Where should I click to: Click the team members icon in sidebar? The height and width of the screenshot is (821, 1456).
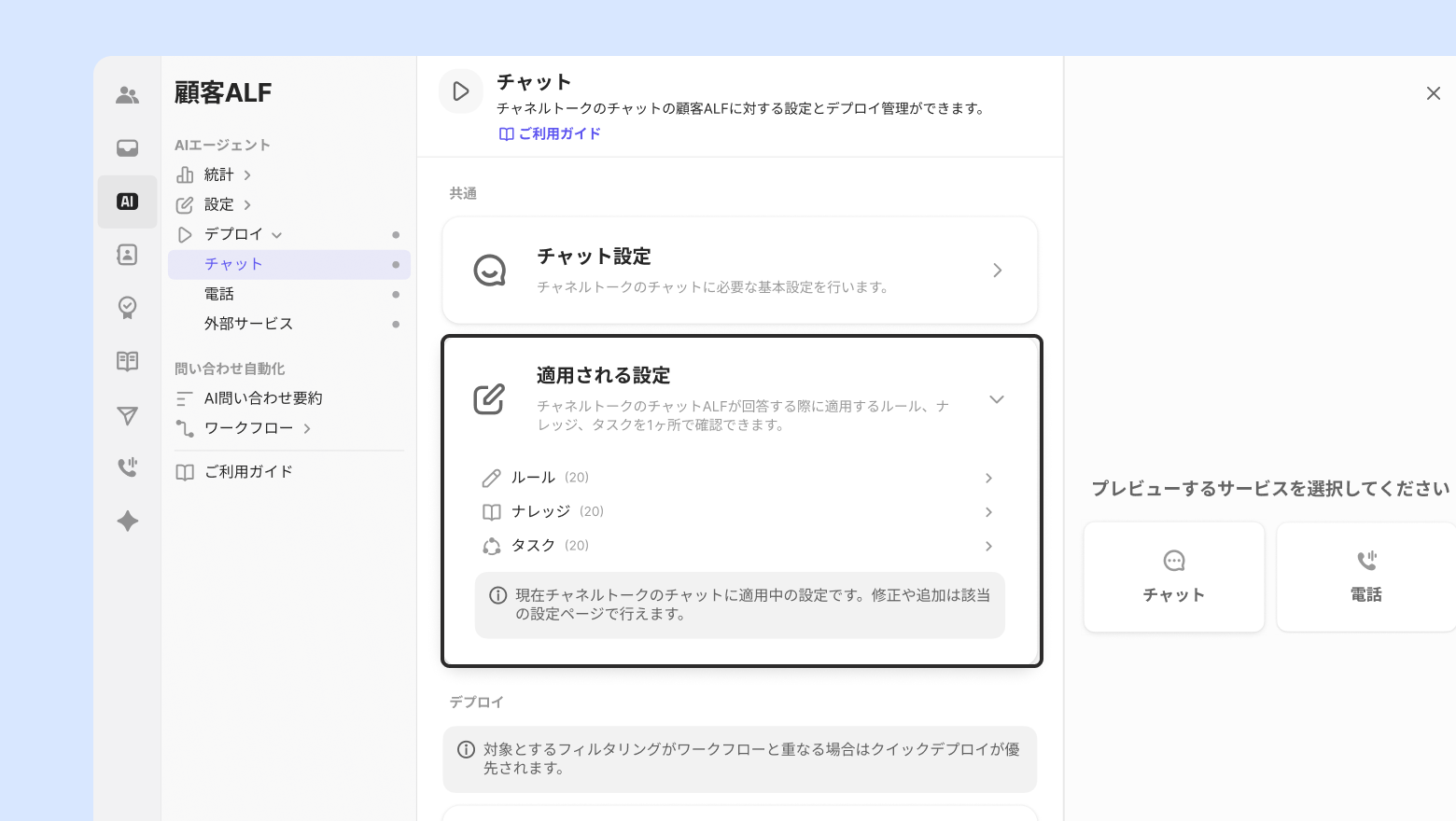click(128, 95)
